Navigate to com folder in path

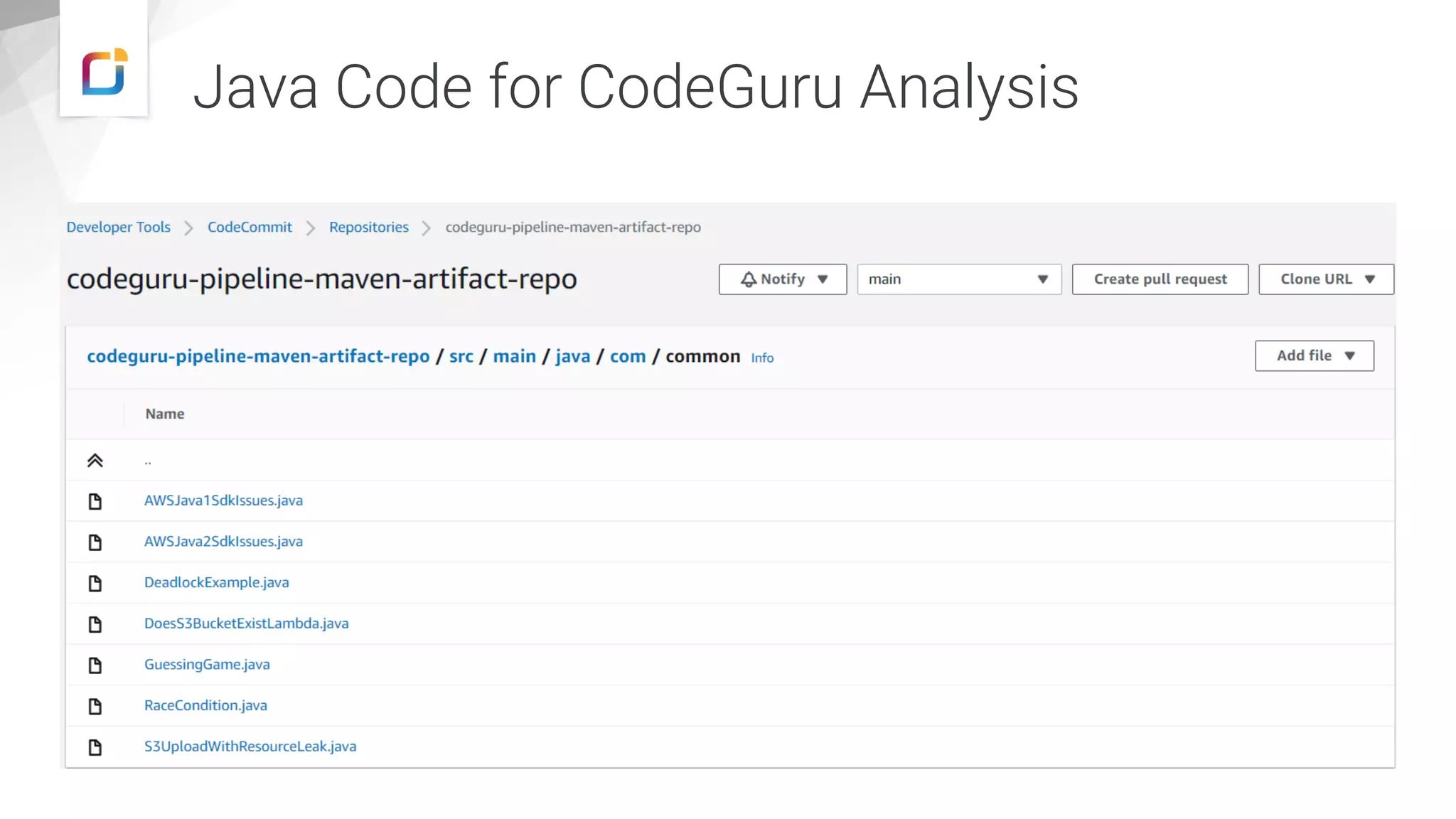click(628, 356)
